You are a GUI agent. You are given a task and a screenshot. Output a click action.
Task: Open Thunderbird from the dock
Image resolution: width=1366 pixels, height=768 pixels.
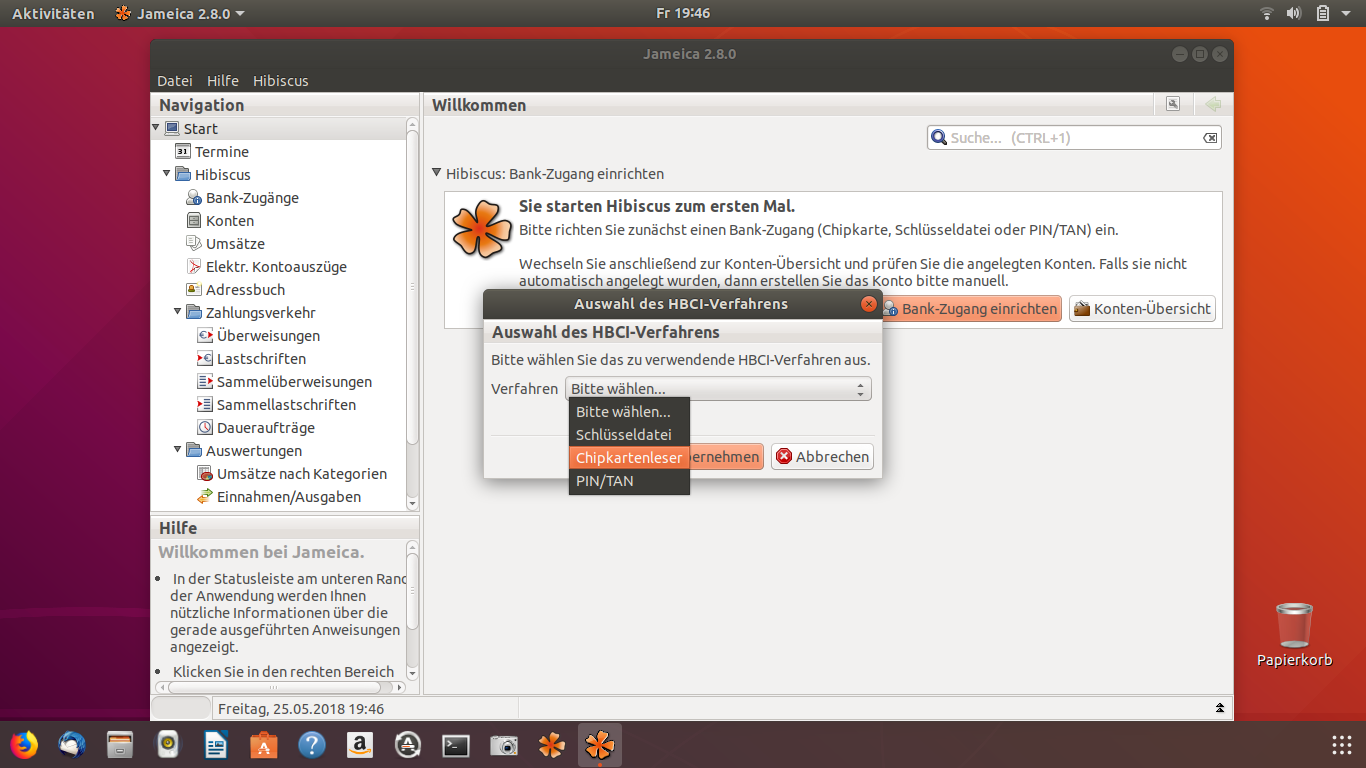tap(72, 745)
